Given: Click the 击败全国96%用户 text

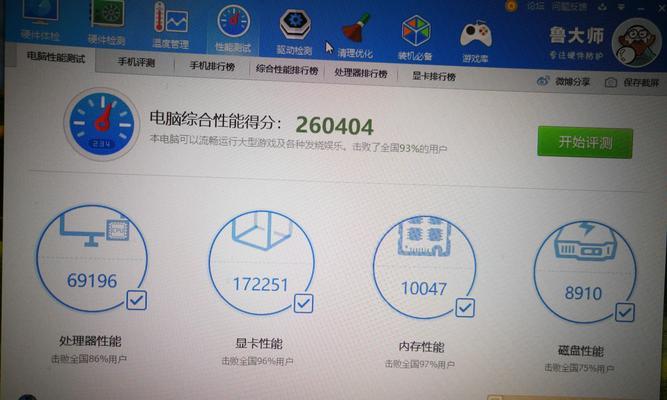Looking at the screenshot, I should click(257, 361).
